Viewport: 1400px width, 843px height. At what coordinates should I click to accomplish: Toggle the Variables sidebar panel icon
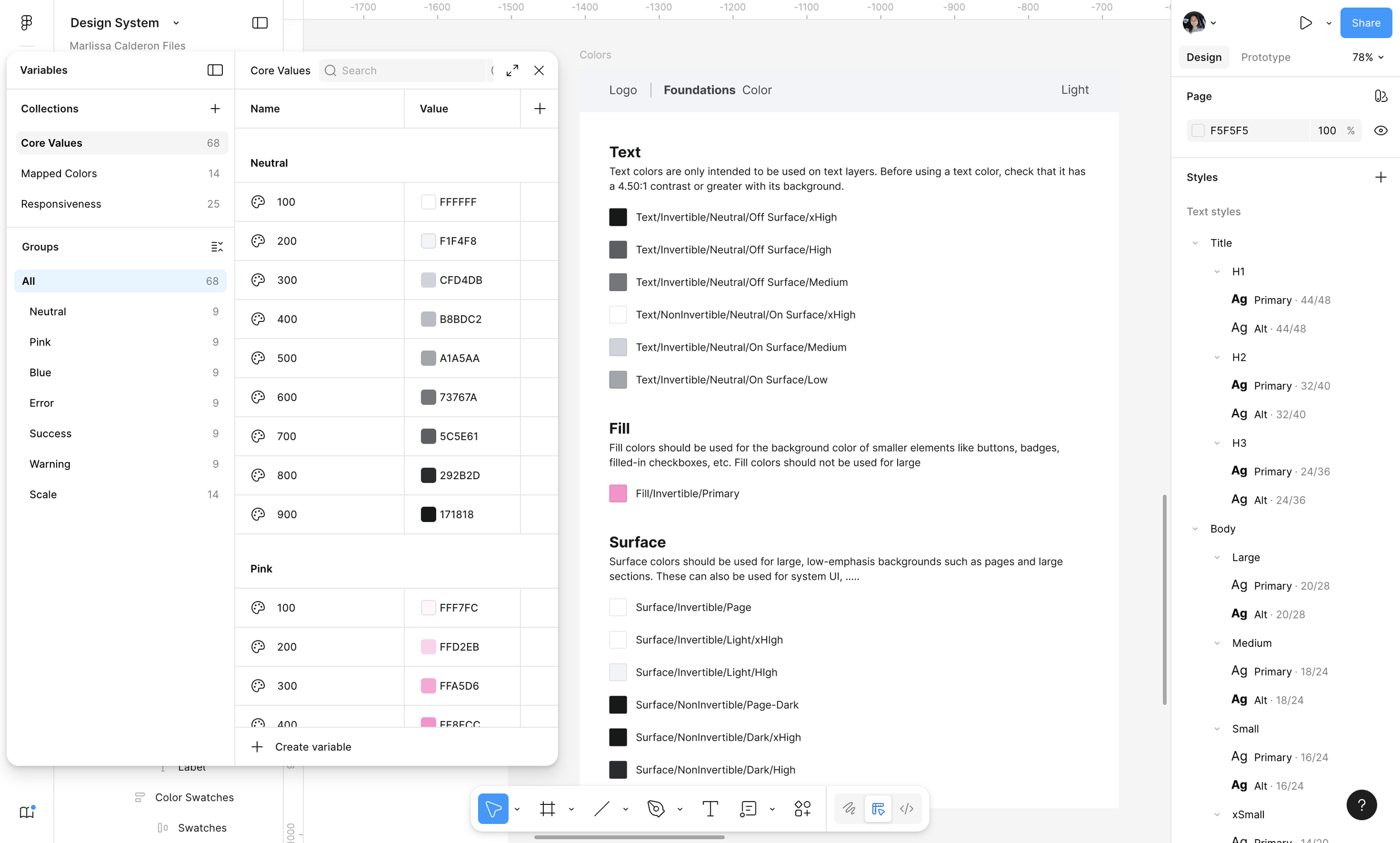point(215,70)
